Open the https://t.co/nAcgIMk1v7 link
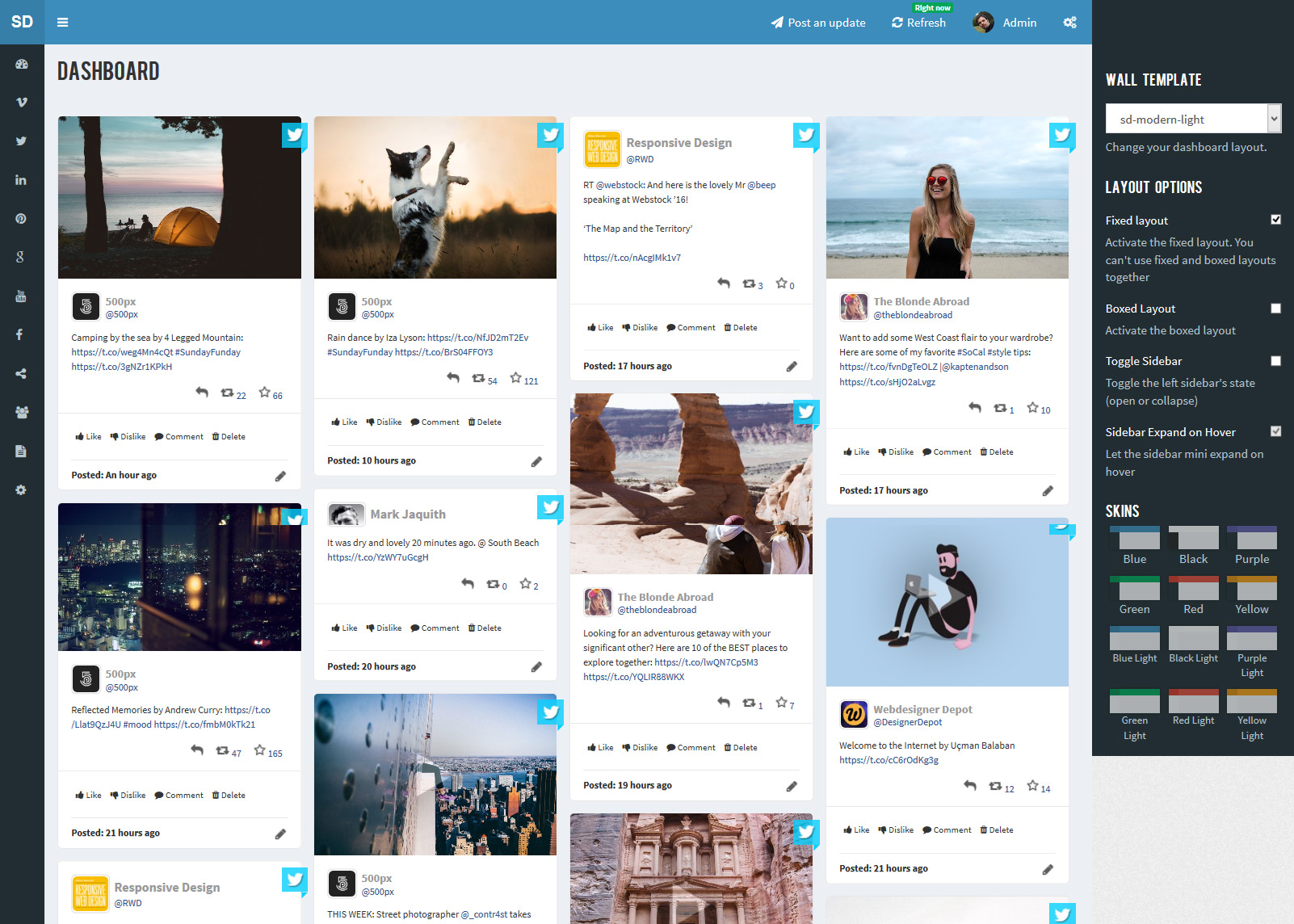Image resolution: width=1294 pixels, height=924 pixels. [x=632, y=257]
